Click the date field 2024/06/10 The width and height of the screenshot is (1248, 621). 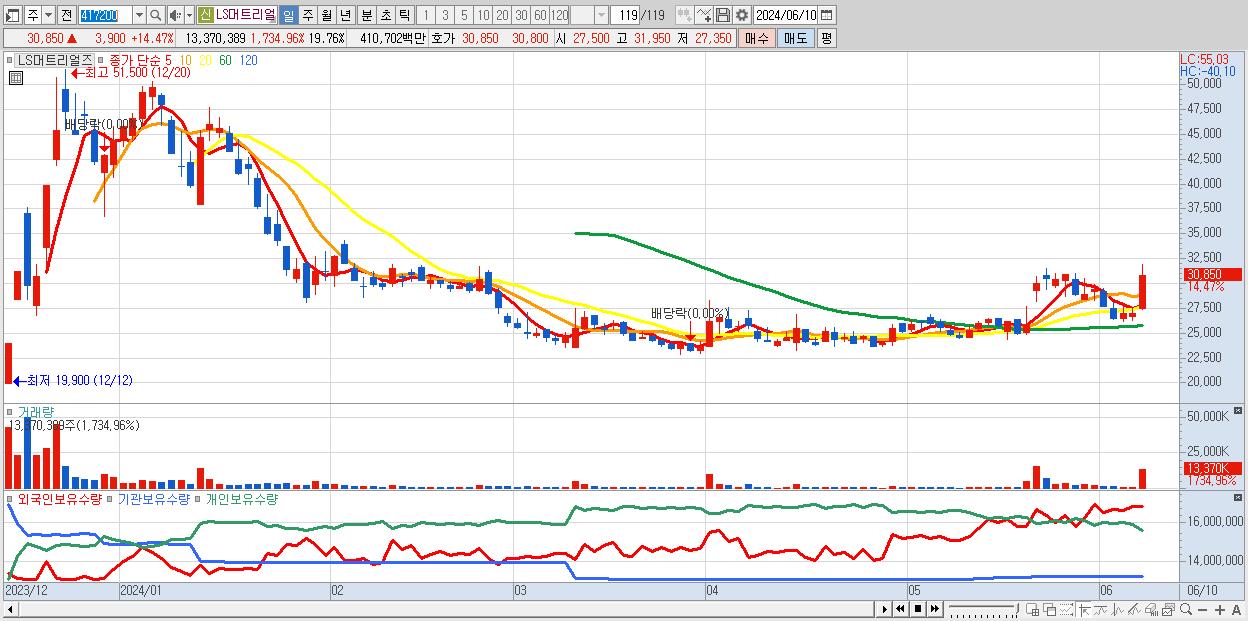(785, 15)
